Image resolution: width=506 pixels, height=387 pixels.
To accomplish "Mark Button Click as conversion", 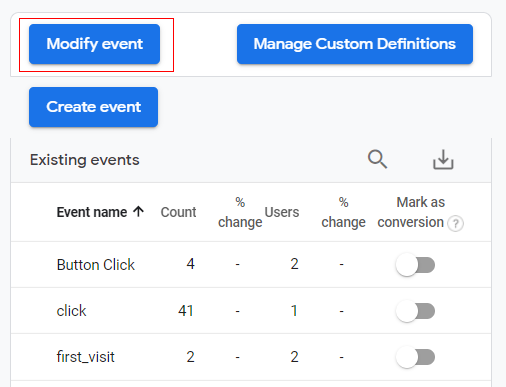I will pos(415,265).
